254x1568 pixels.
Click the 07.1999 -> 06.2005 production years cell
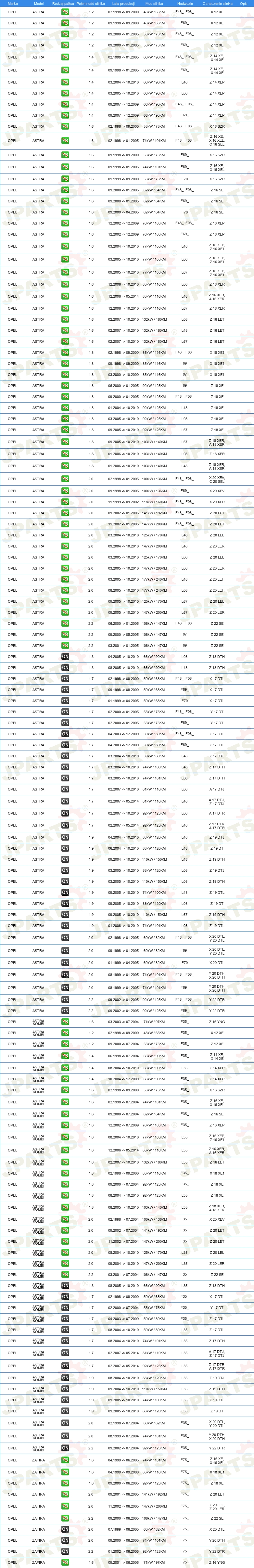124,1529
